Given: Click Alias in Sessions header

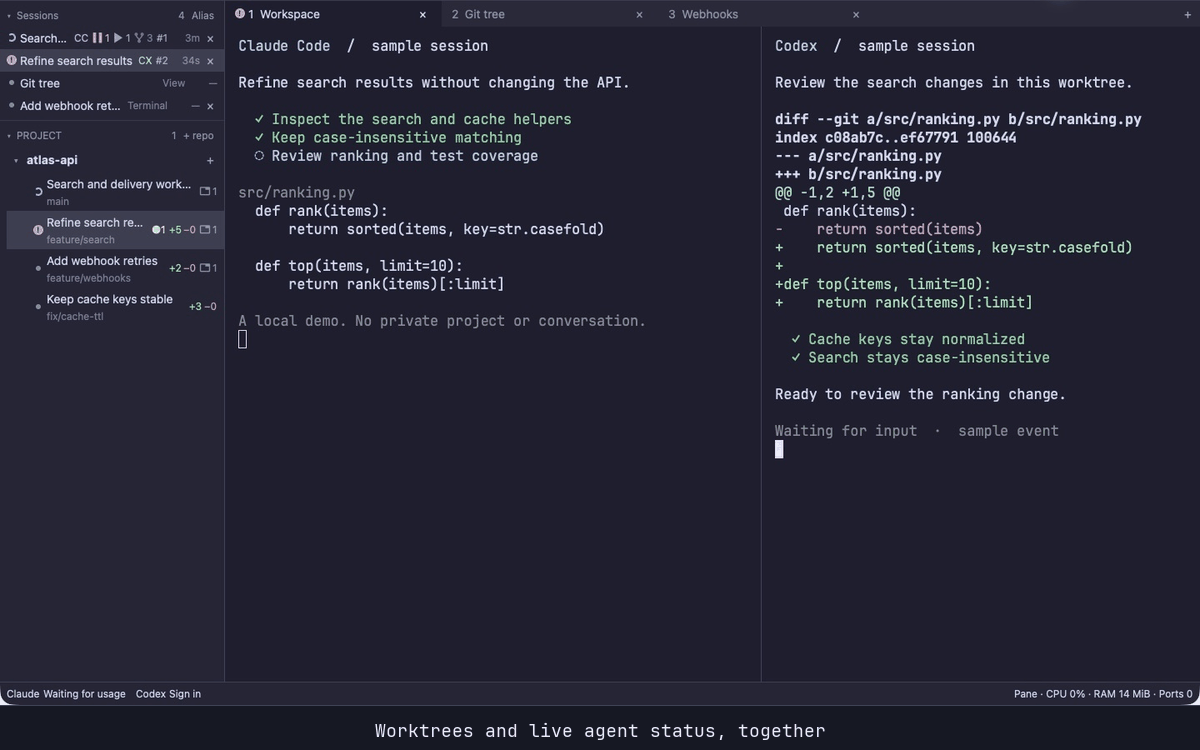Looking at the screenshot, I should coord(203,15).
